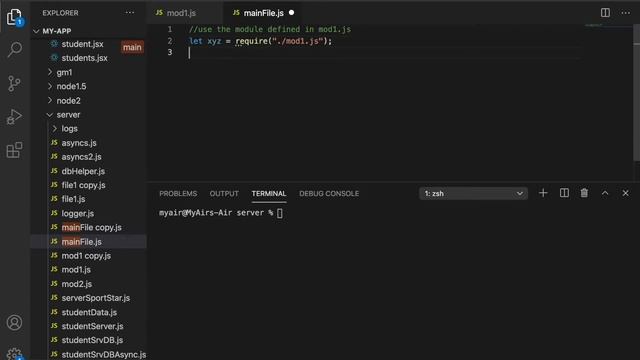The width and height of the screenshot is (640, 360).
Task: Click the EXPLORER panel title
Action: (x=60, y=13)
